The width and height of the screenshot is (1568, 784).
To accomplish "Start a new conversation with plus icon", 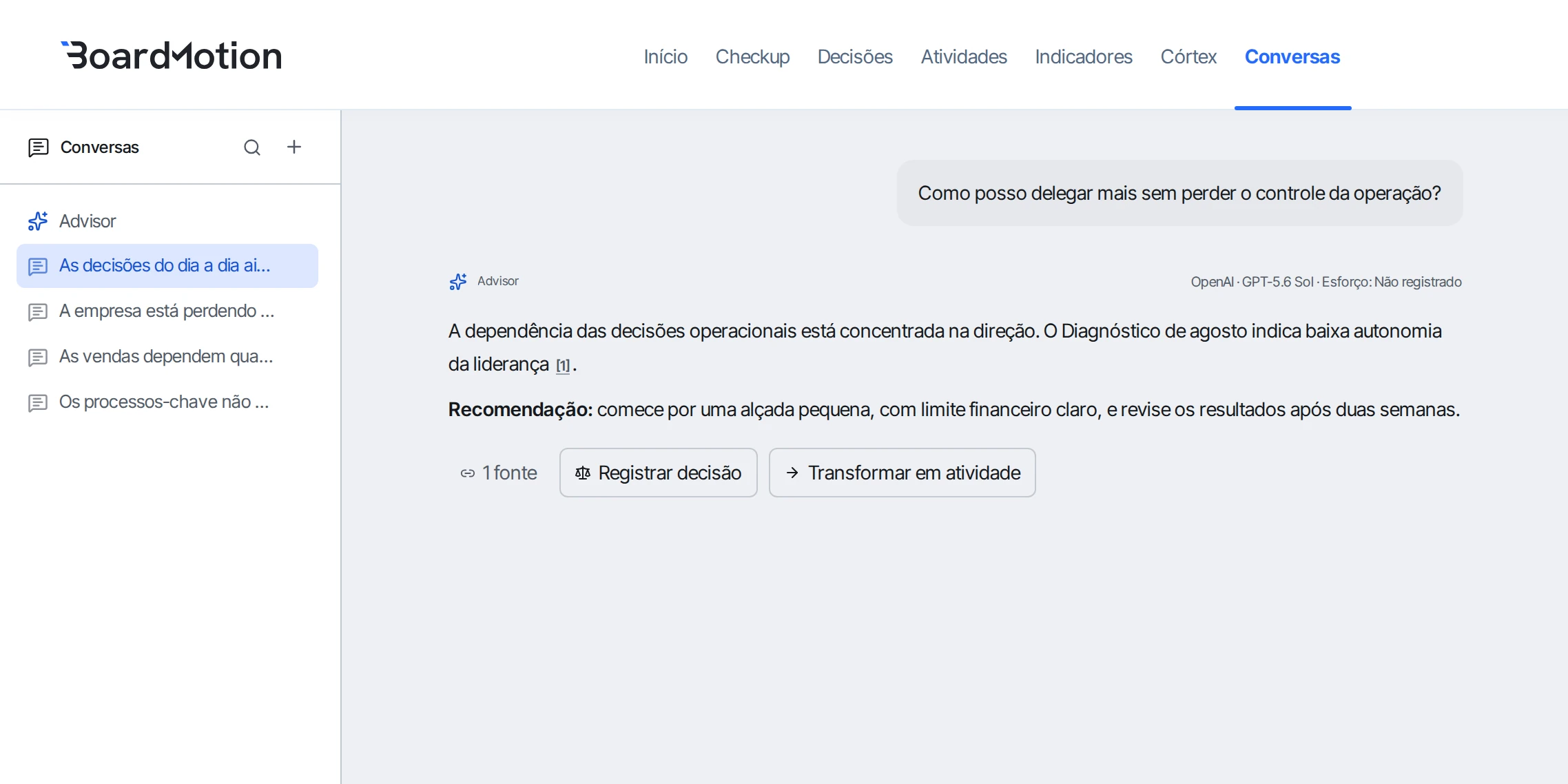I will (294, 147).
